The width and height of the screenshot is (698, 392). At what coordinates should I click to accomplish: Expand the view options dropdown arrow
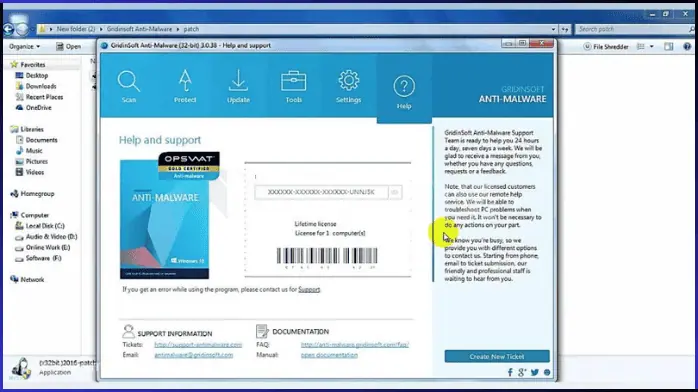click(x=652, y=47)
